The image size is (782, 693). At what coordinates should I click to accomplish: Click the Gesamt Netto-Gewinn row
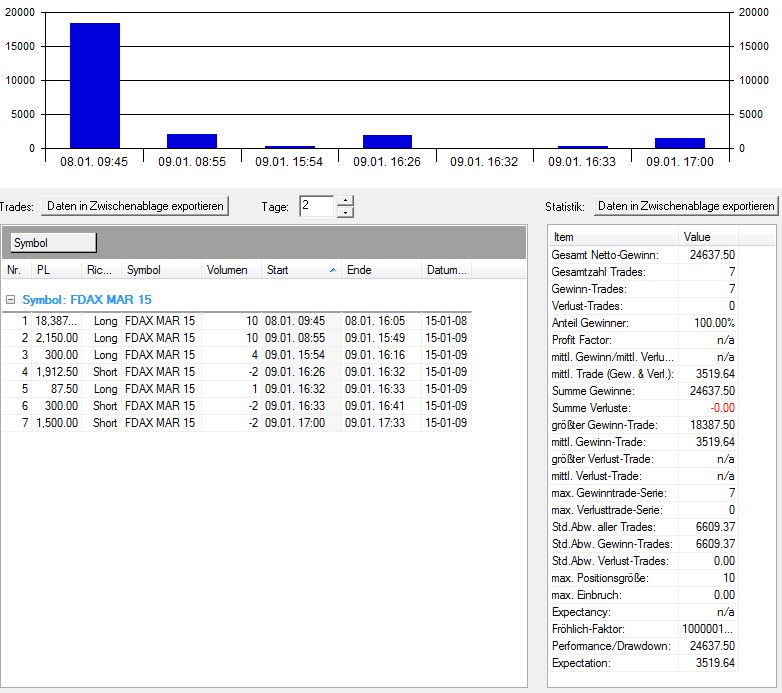pyautogui.click(x=643, y=255)
